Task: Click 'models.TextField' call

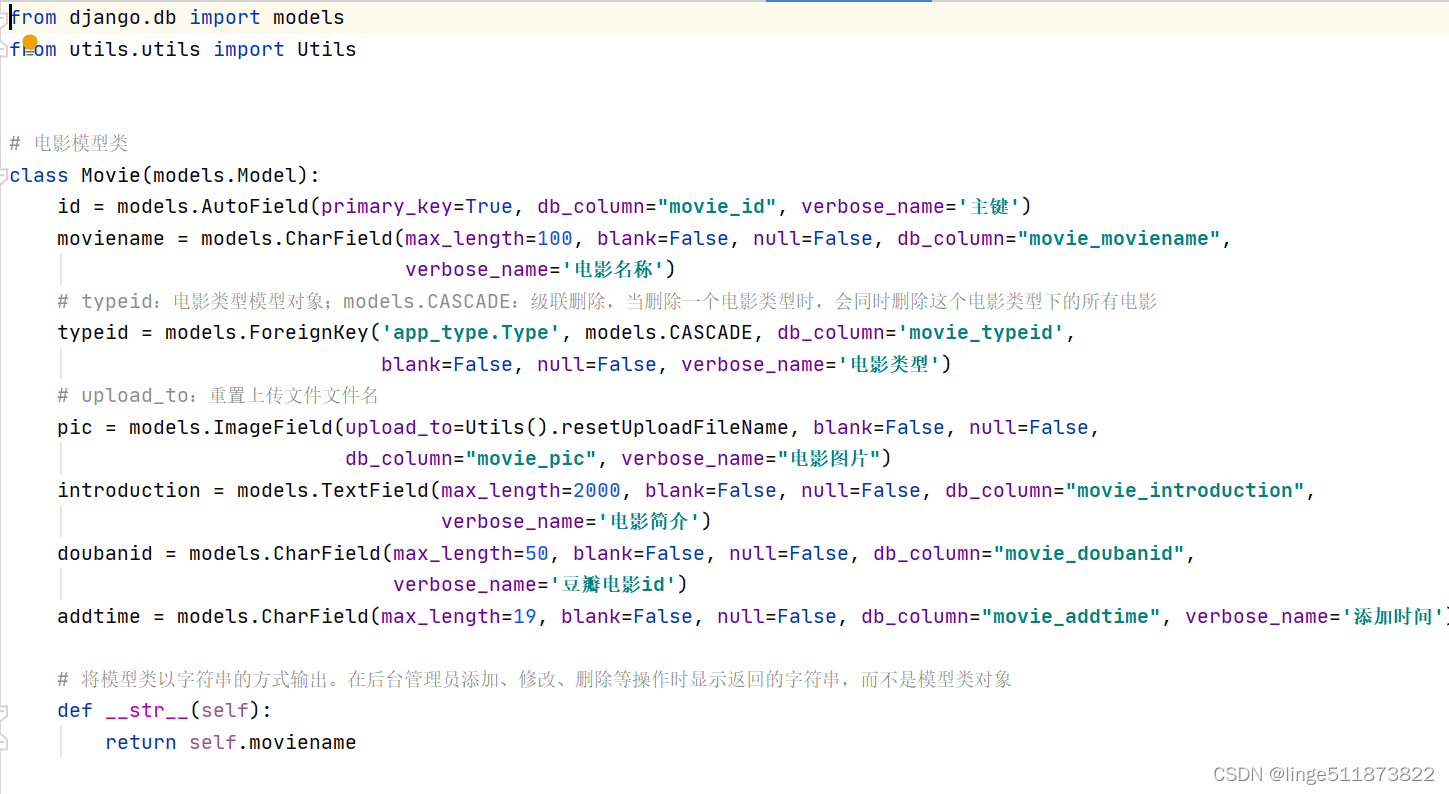Action: tap(333, 490)
